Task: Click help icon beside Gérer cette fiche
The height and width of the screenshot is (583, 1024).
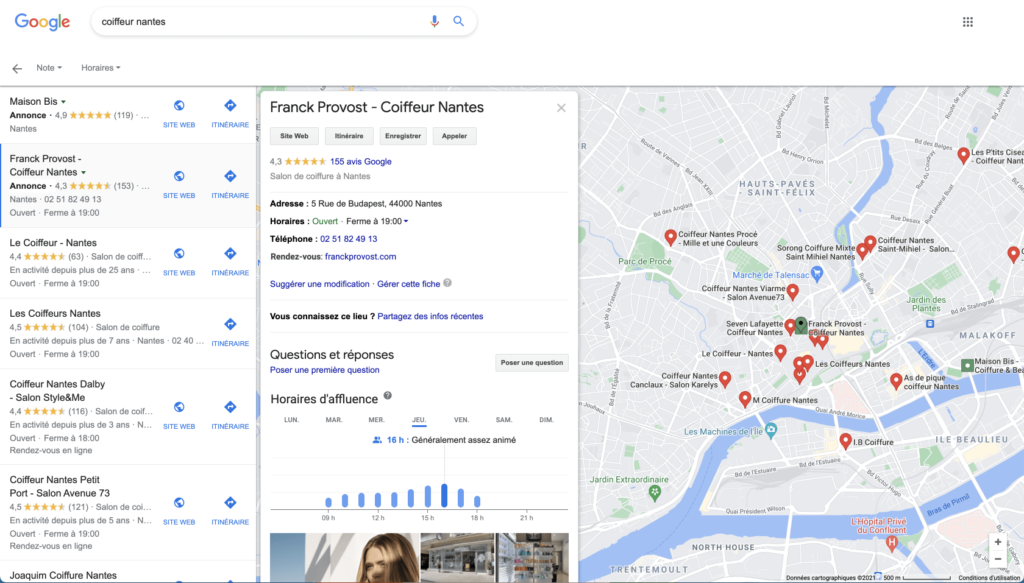Action: pos(447,283)
